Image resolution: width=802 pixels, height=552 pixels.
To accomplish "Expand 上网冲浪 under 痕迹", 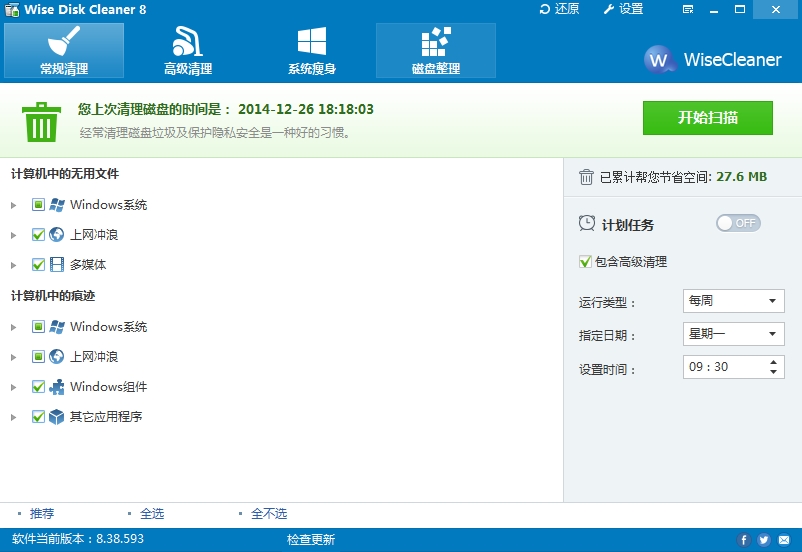I will [x=14, y=357].
